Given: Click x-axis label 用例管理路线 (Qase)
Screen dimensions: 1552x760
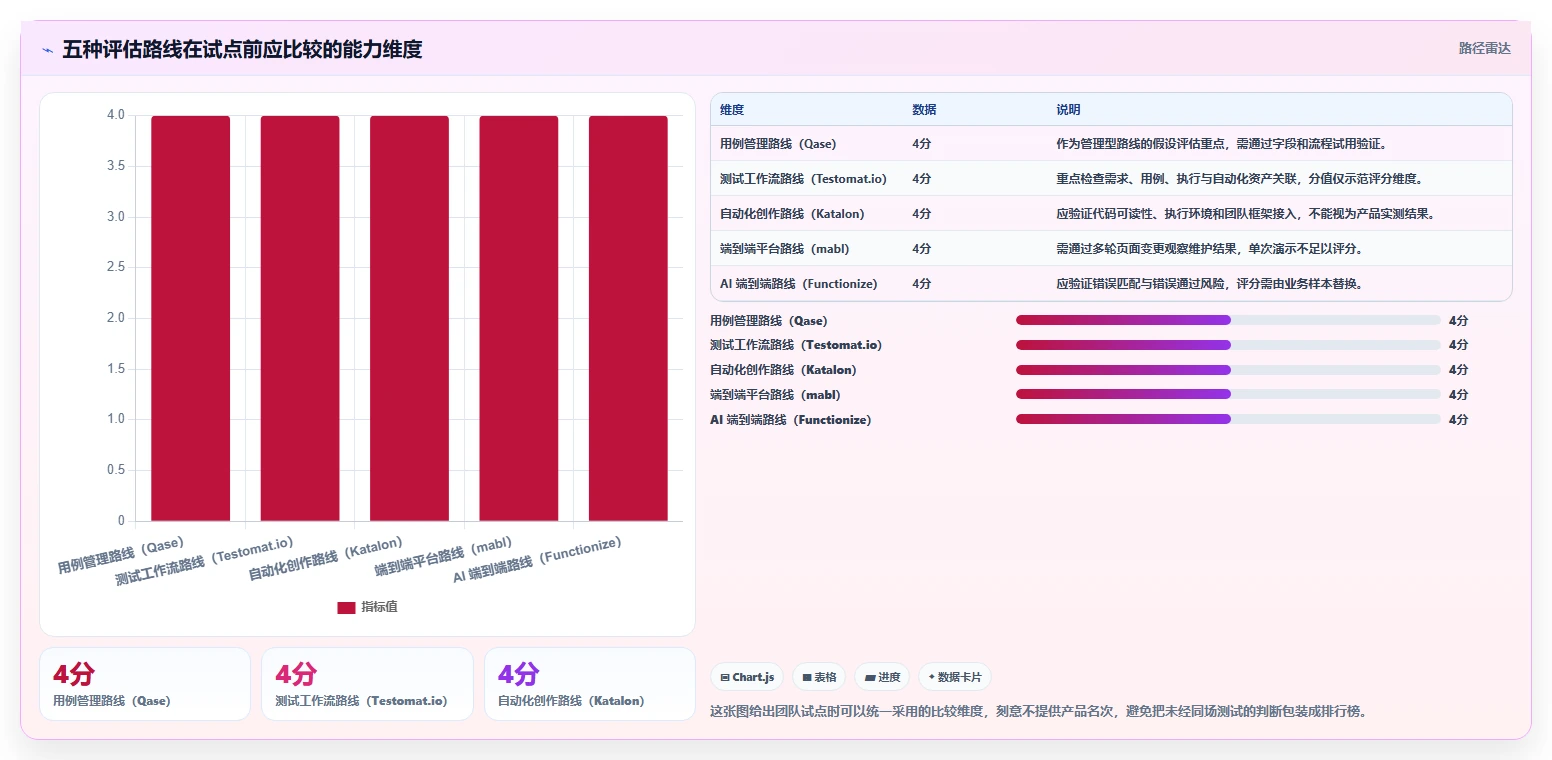Looking at the screenshot, I should point(121,555).
